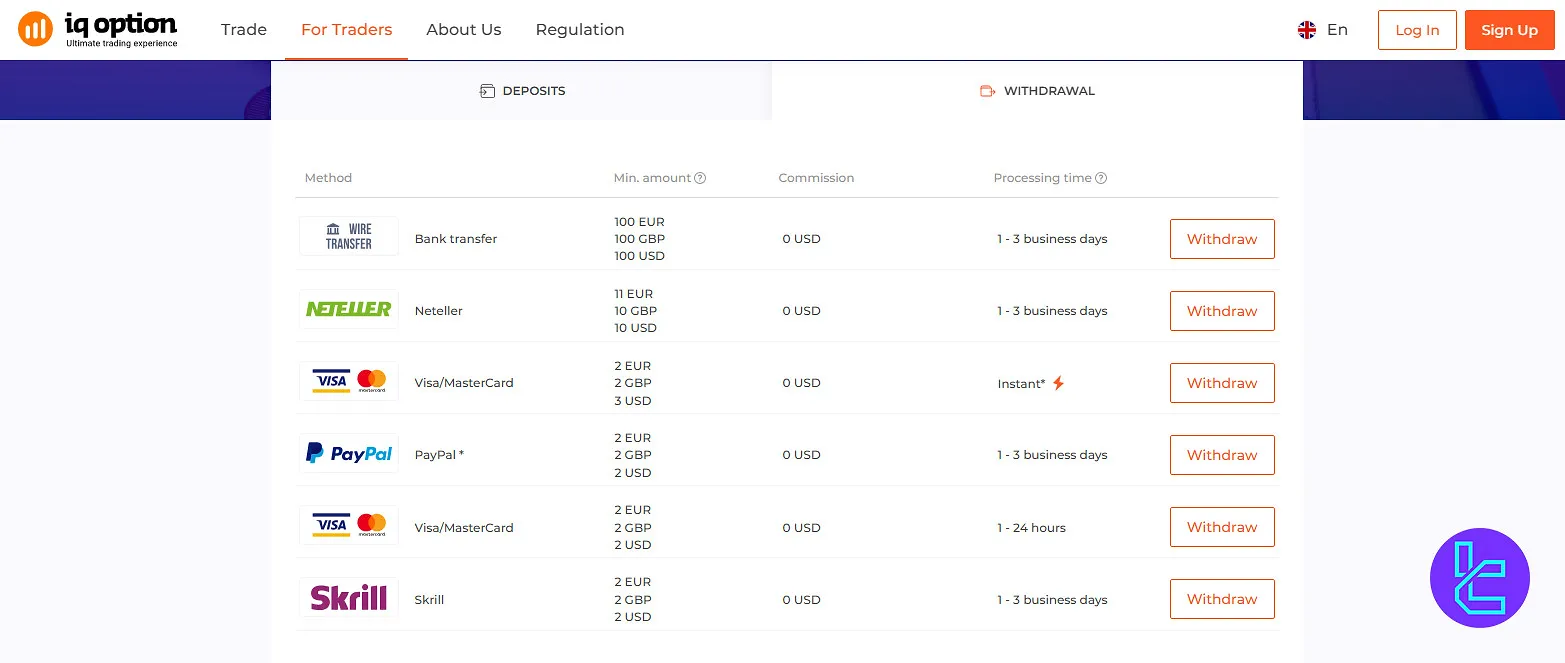Expand the Skrill row details
The image size is (1565, 663).
[x=429, y=599]
